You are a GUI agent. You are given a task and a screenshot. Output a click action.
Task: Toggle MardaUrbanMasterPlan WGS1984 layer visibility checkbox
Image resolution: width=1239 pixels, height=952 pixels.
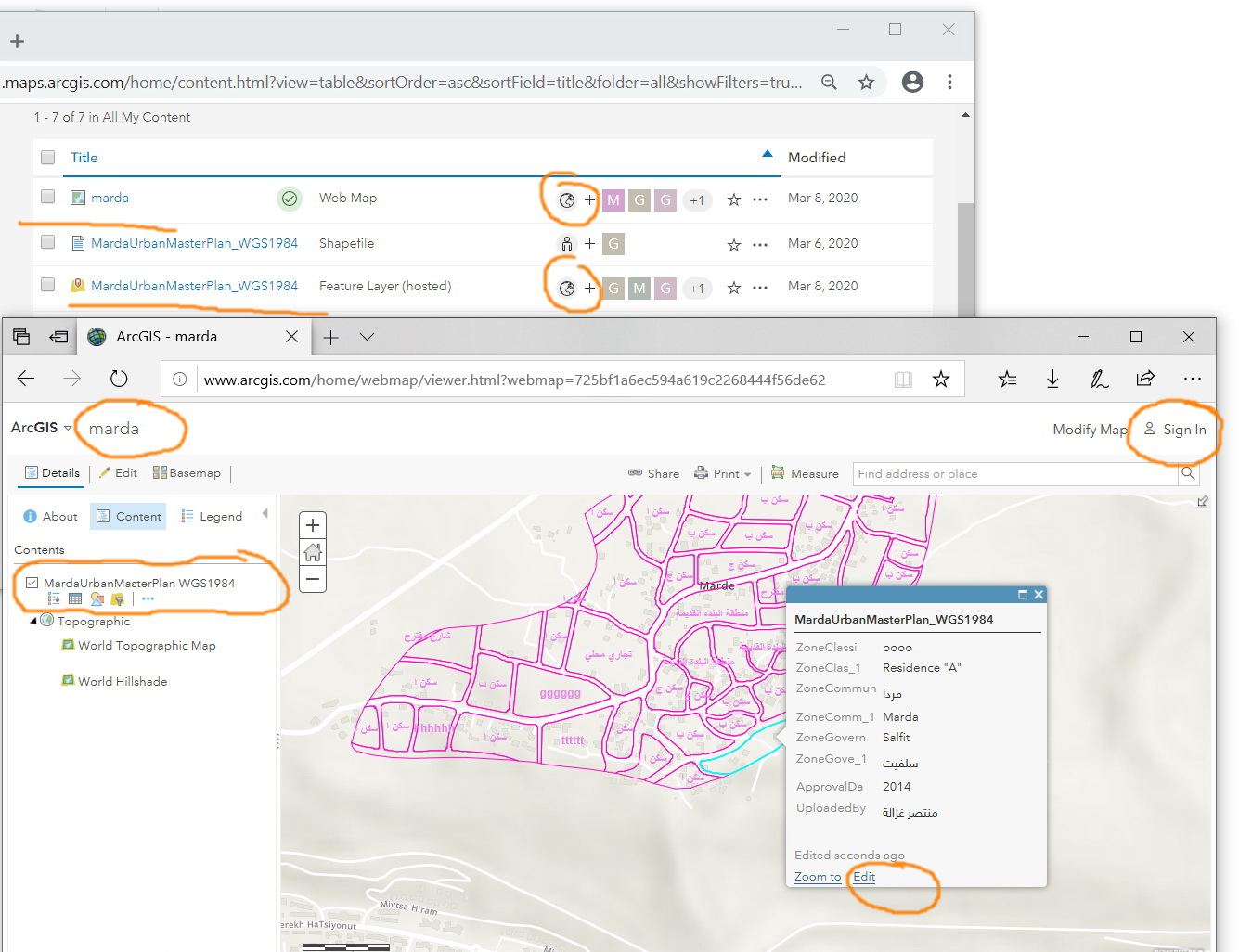(x=32, y=583)
